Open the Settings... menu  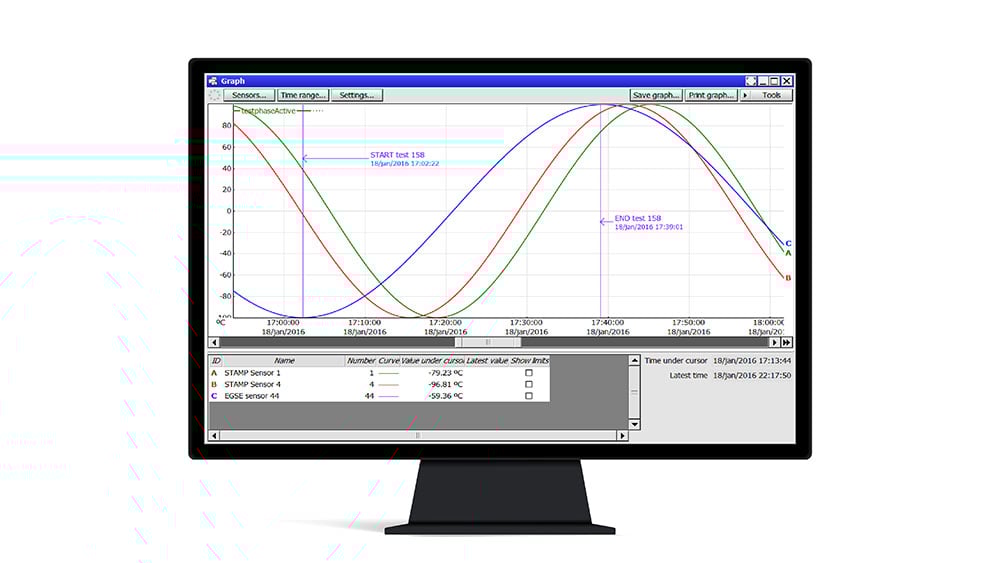[x=356, y=96]
